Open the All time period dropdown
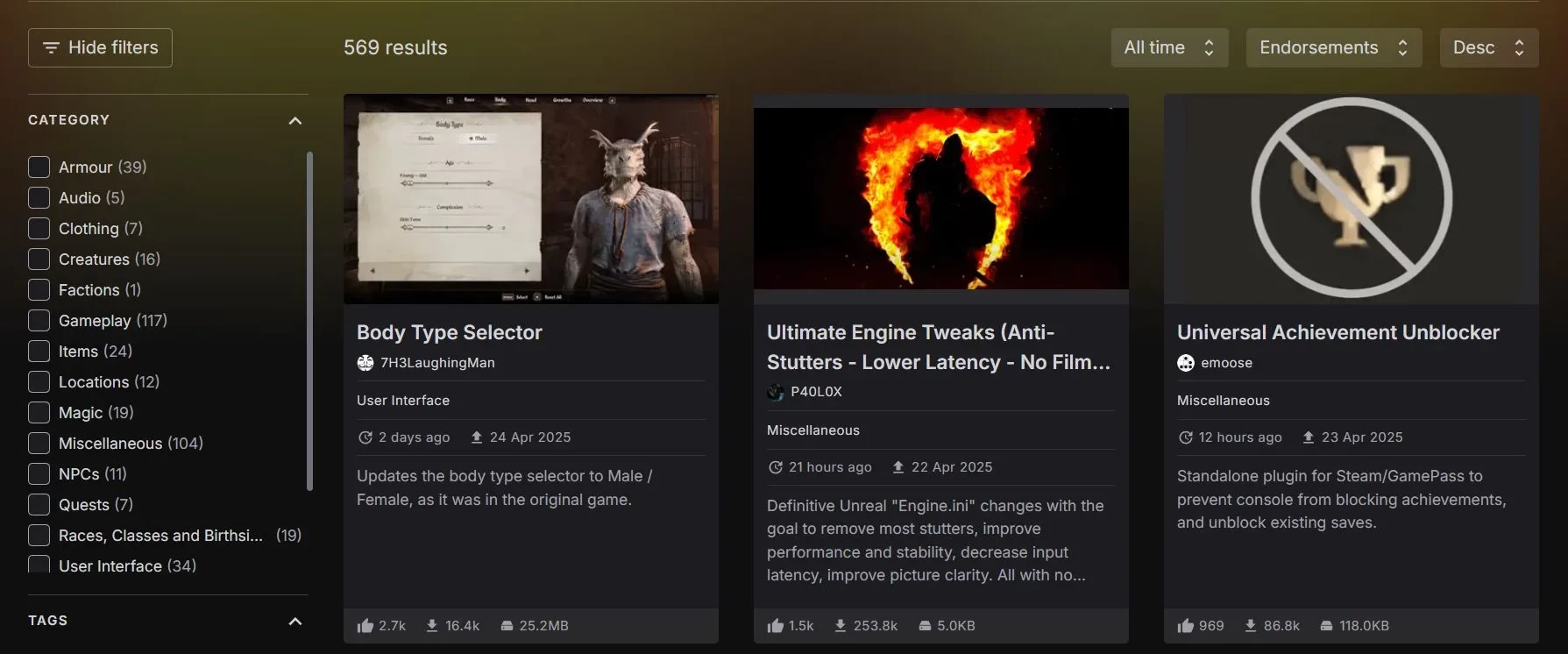The image size is (1568, 654). [1169, 48]
